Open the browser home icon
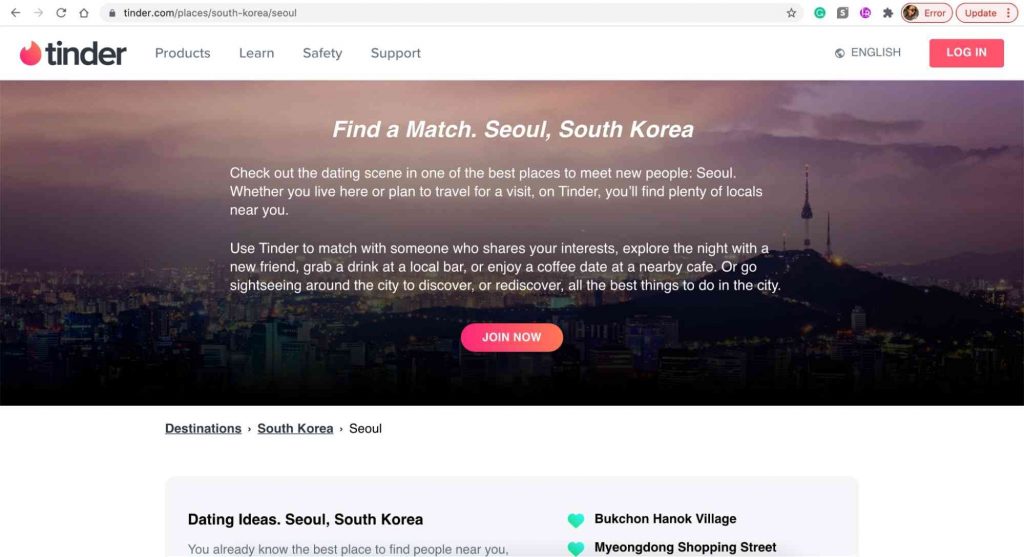 [x=84, y=12]
